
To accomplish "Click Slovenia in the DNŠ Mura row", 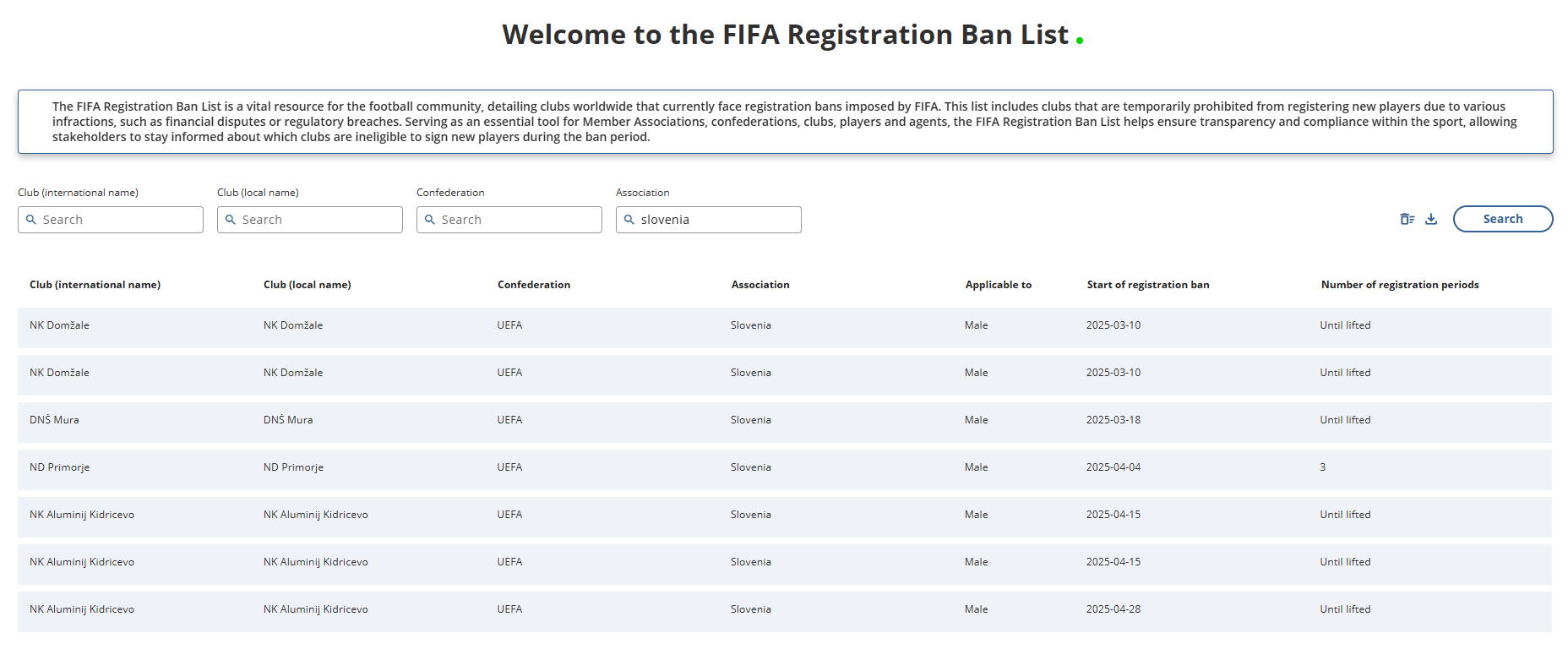I will click(x=751, y=420).
